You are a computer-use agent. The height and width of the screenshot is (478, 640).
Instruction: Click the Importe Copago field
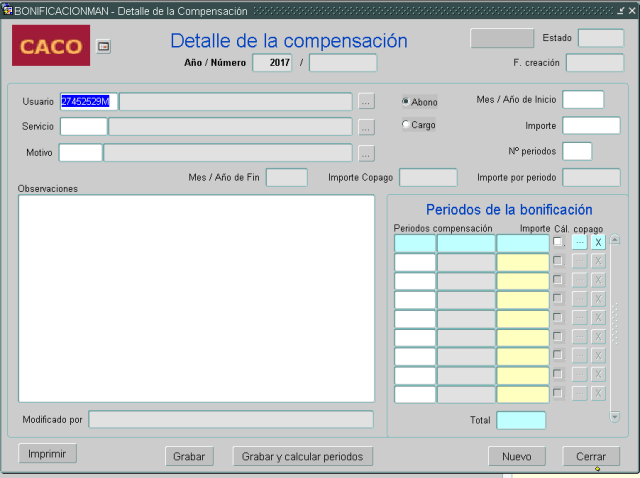[x=428, y=178]
